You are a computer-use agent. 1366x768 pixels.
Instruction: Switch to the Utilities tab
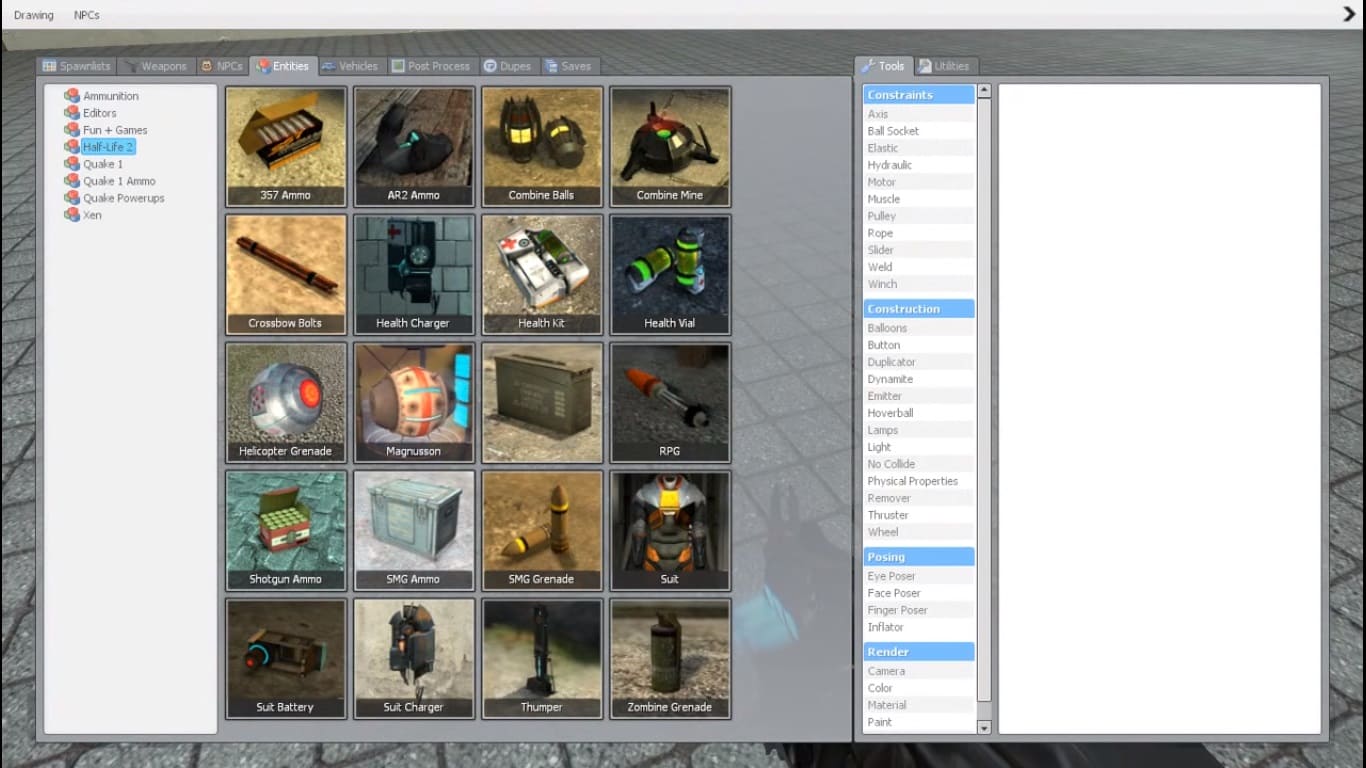pyautogui.click(x=944, y=66)
